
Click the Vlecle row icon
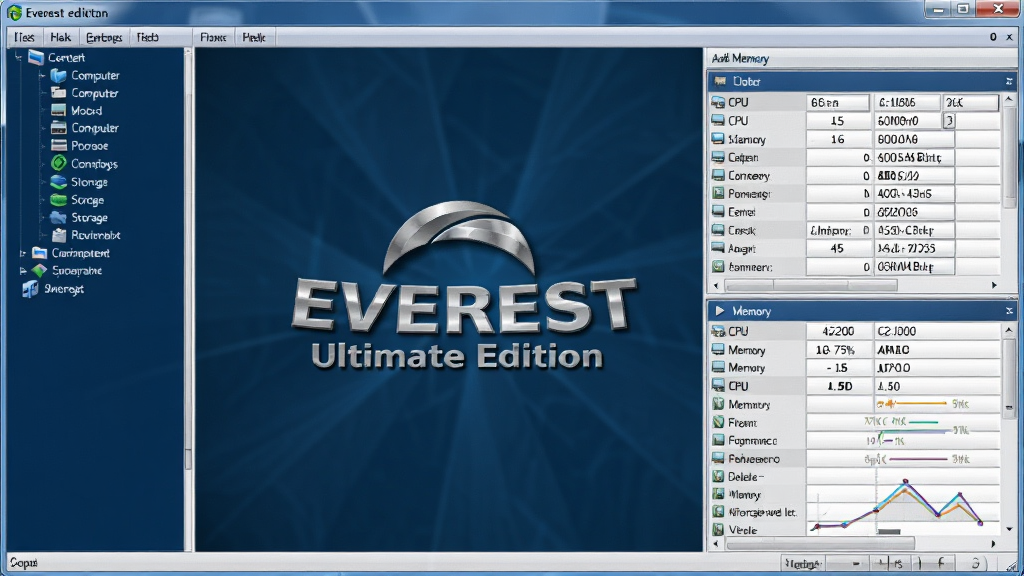coord(718,530)
